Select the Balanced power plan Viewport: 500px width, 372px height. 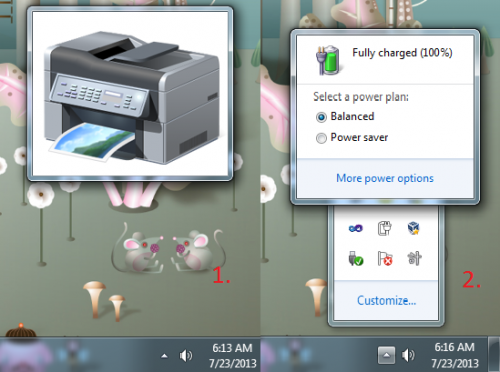[x=345, y=117]
